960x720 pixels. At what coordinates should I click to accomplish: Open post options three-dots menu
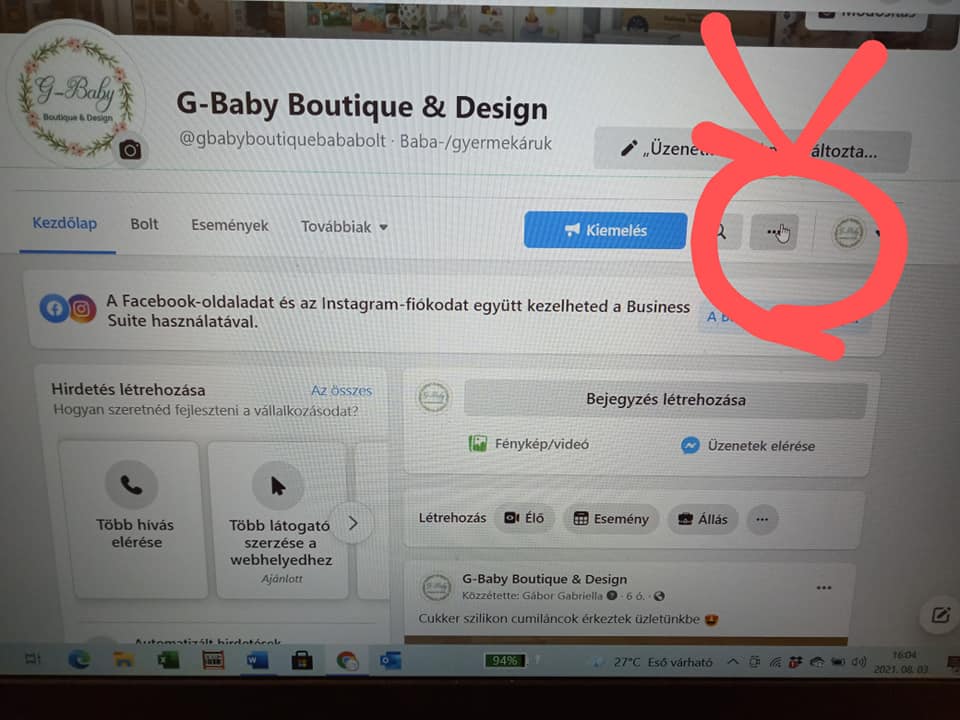coord(823,588)
